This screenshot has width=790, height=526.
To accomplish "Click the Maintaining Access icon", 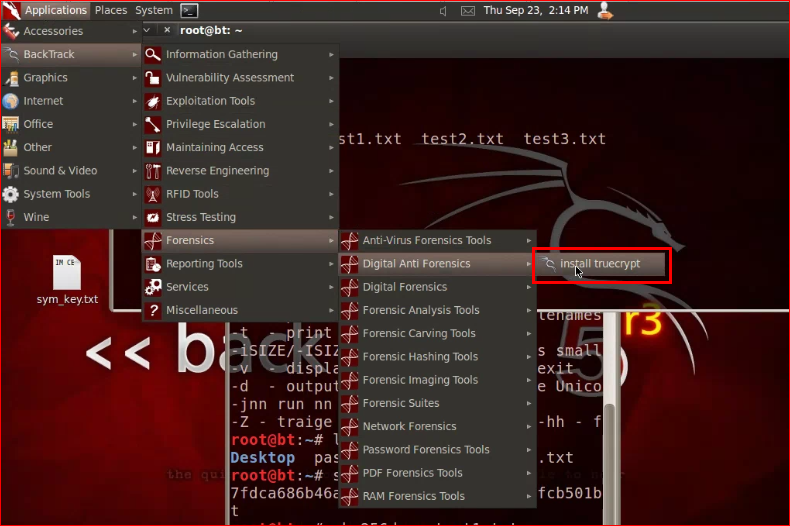I will 153,147.
